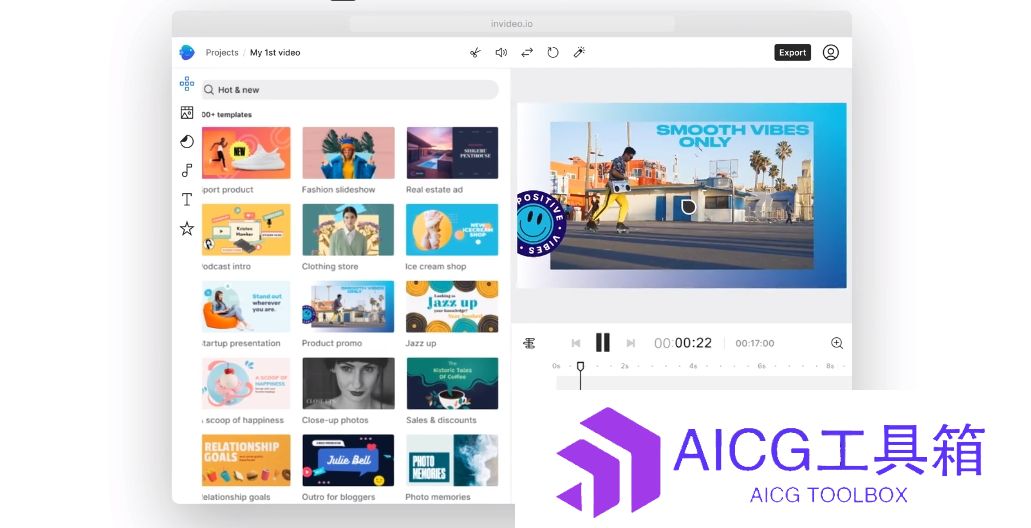This screenshot has width=1031, height=528.
Task: Skip to previous clip
Action: (x=576, y=343)
